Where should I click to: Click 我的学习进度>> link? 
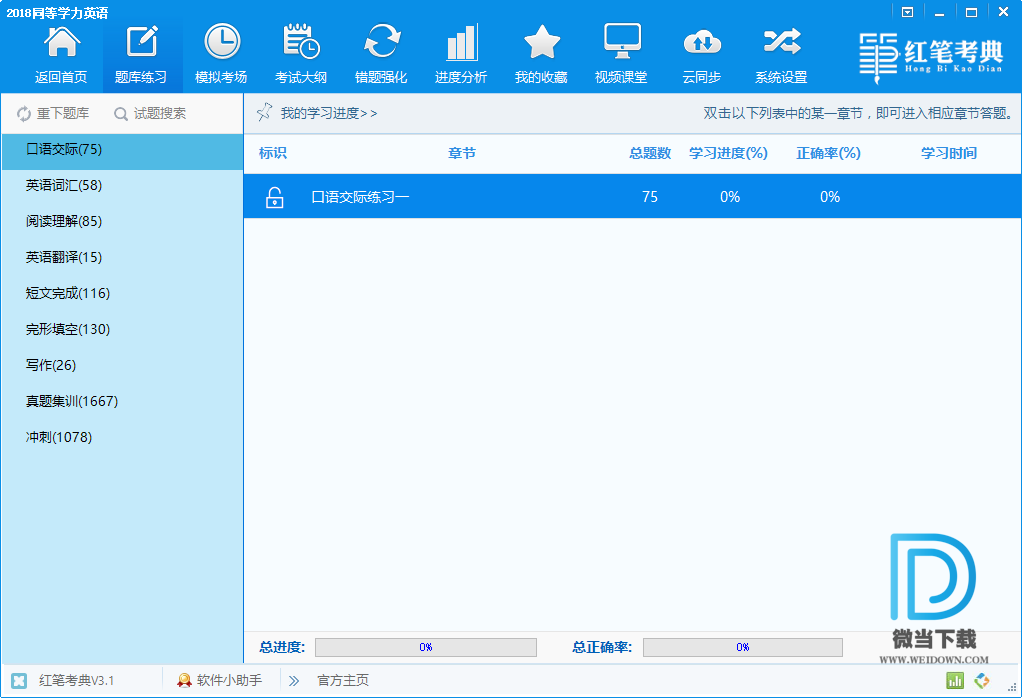point(328,113)
